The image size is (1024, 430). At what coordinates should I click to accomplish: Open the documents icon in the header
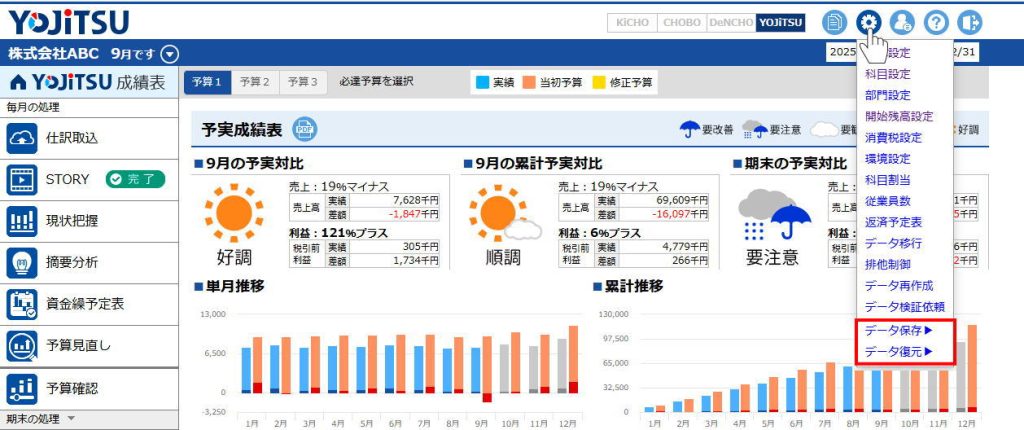[x=833, y=23]
